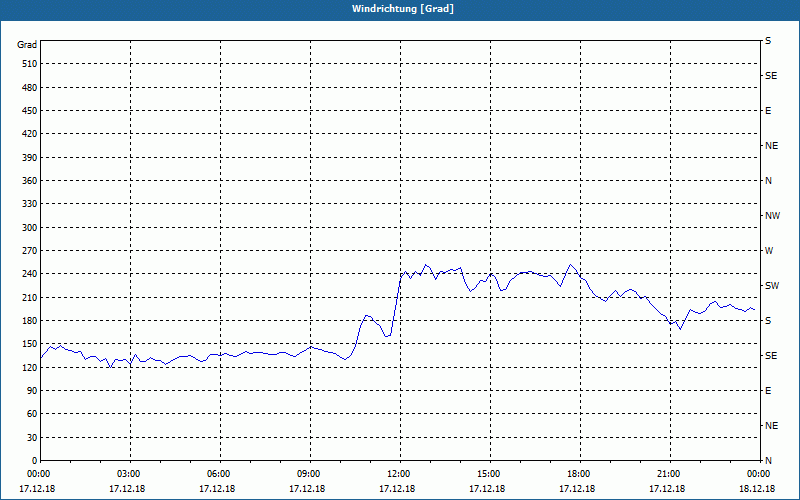Click the SE compass label near the 480 line

click(771, 76)
